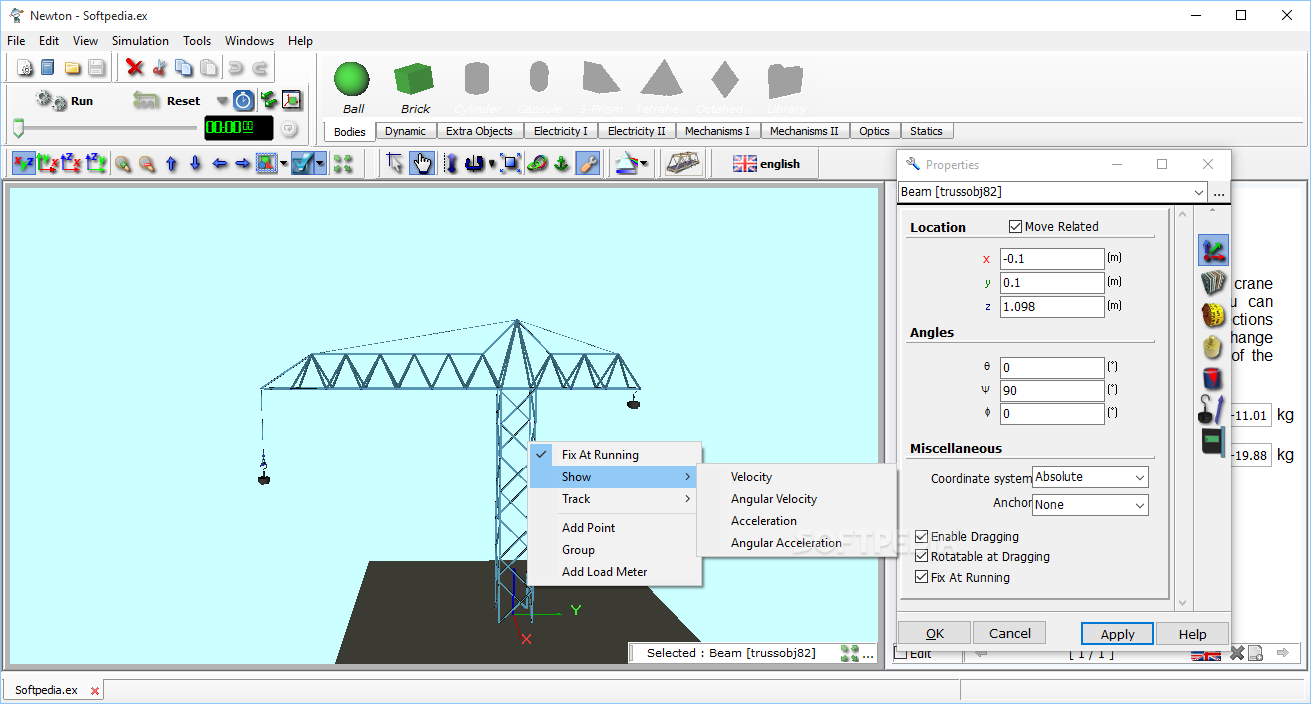The height and width of the screenshot is (704, 1311).
Task: Click the red X delete icon
Action: [x=135, y=68]
